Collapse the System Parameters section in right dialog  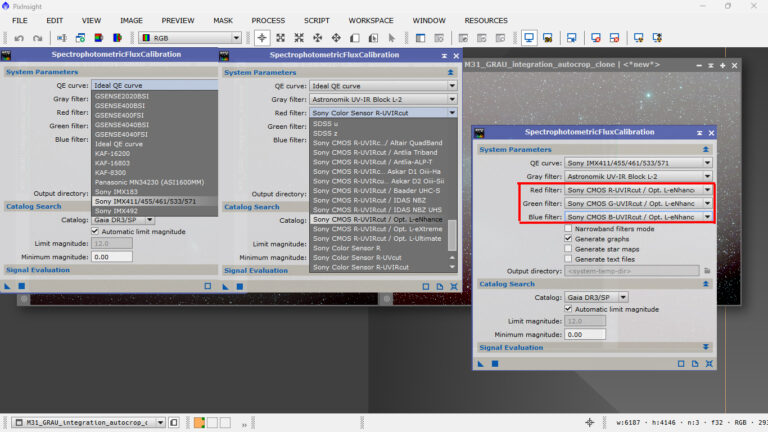tap(706, 149)
